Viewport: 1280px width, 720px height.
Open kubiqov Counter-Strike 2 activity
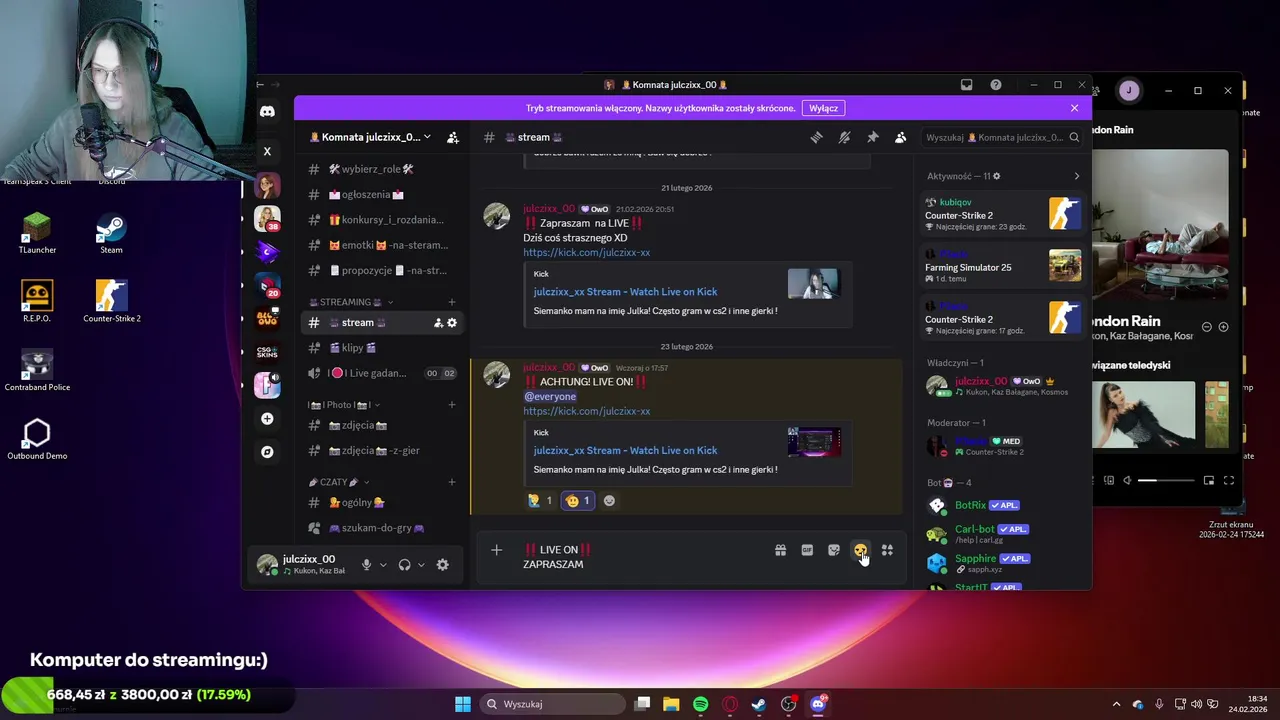[1003, 214]
